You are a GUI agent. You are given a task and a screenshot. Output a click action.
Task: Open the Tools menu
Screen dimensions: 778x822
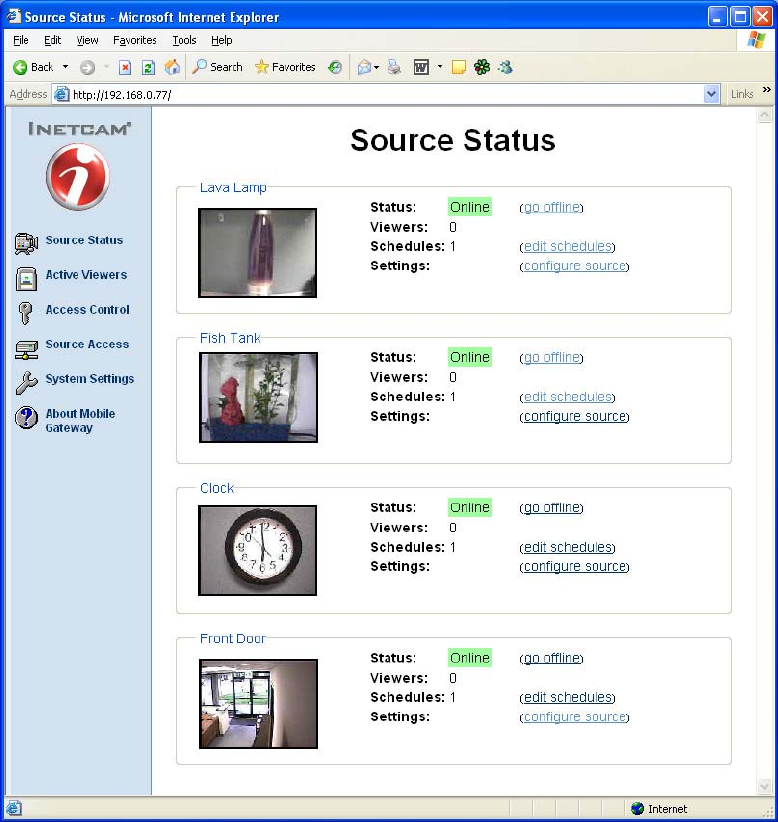coord(184,40)
